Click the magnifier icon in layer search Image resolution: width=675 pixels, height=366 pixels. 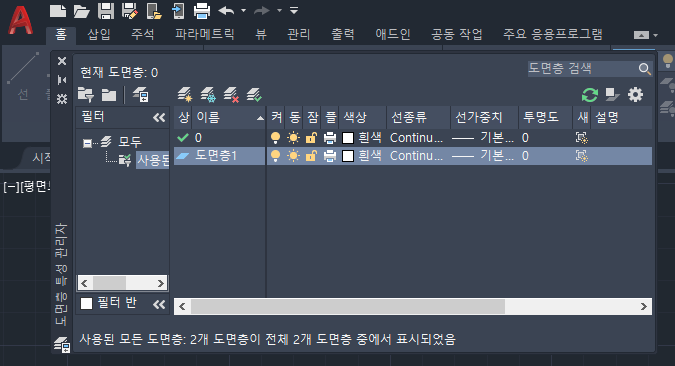click(644, 69)
